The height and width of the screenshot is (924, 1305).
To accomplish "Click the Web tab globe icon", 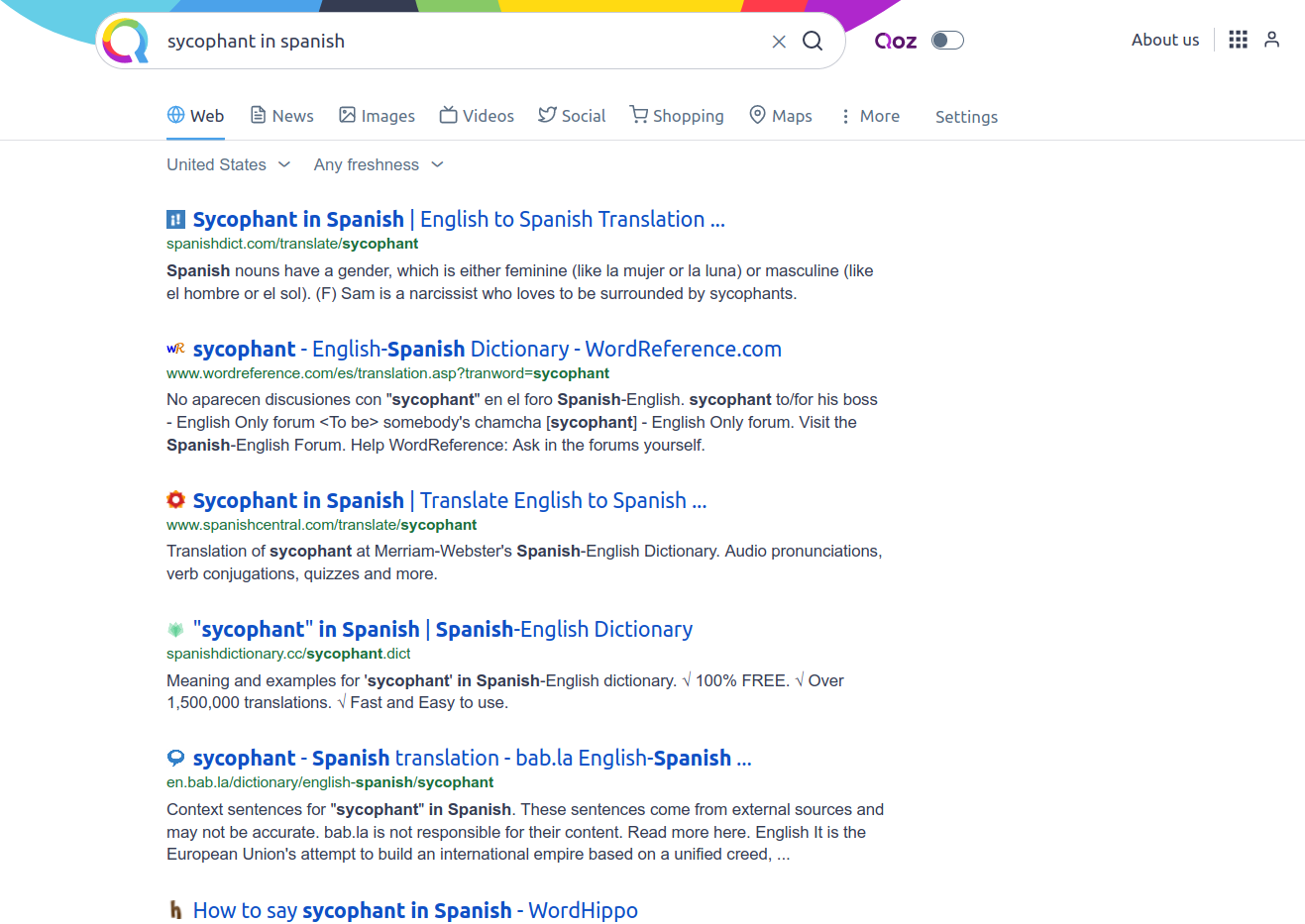I will [175, 115].
